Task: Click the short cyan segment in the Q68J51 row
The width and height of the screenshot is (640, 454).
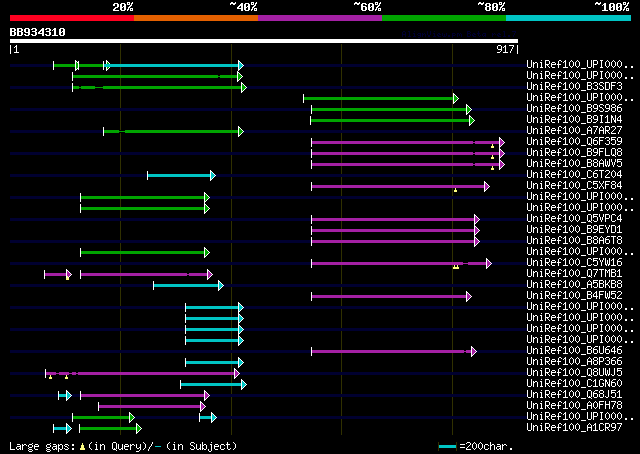Action: 65,396
